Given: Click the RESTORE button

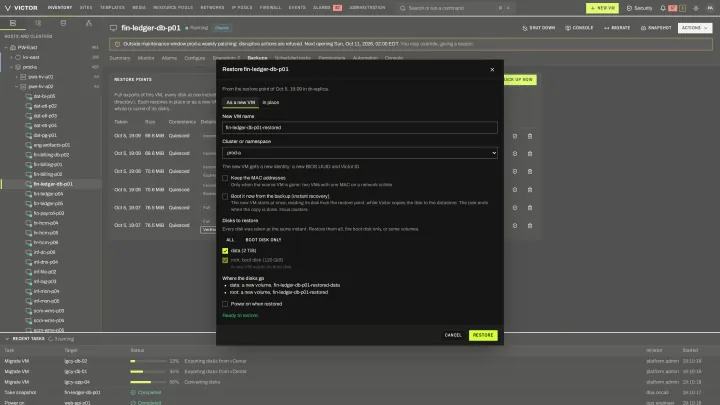Looking at the screenshot, I should [483, 335].
